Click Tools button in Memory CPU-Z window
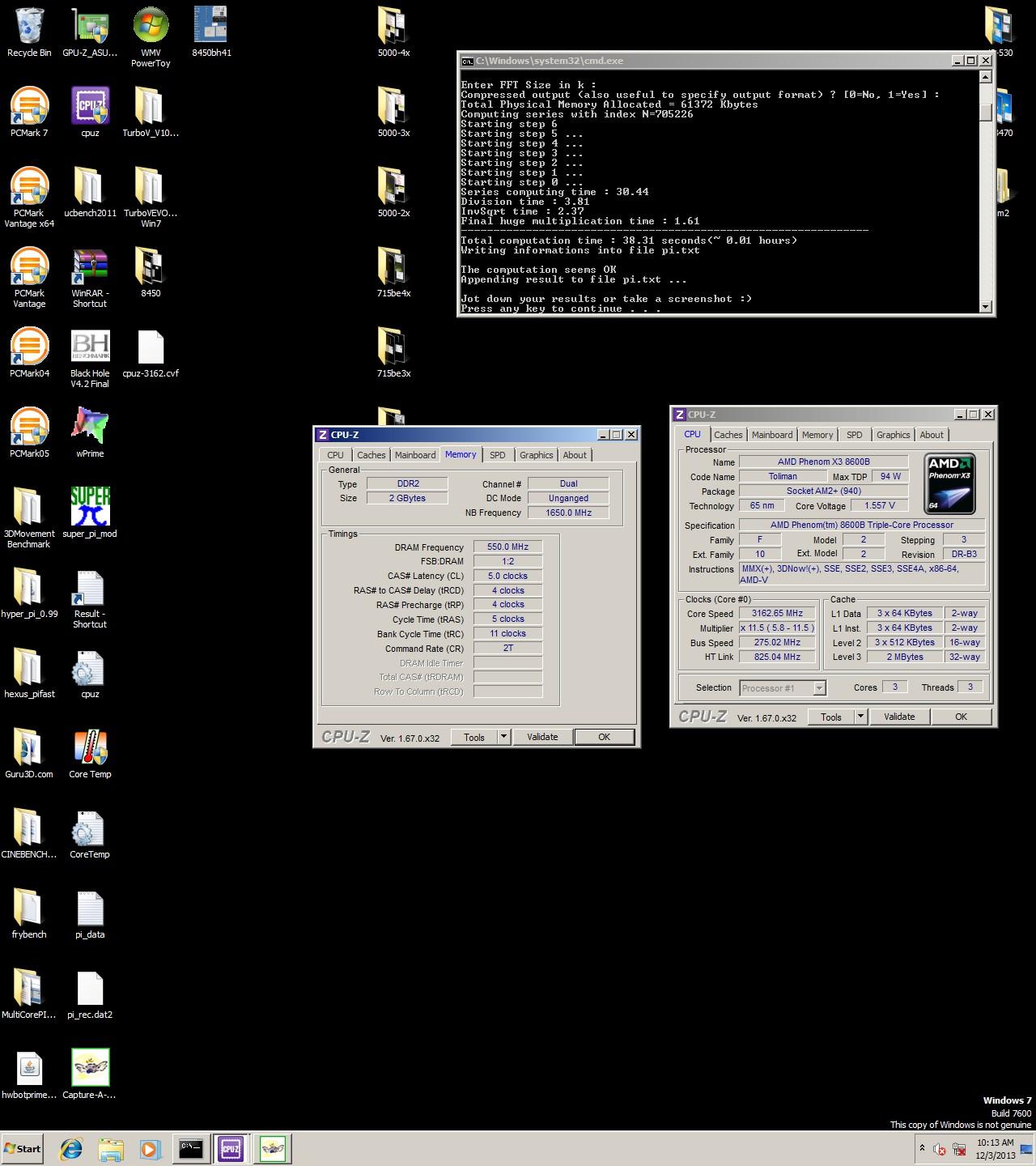This screenshot has height=1166, width=1036. tap(474, 737)
